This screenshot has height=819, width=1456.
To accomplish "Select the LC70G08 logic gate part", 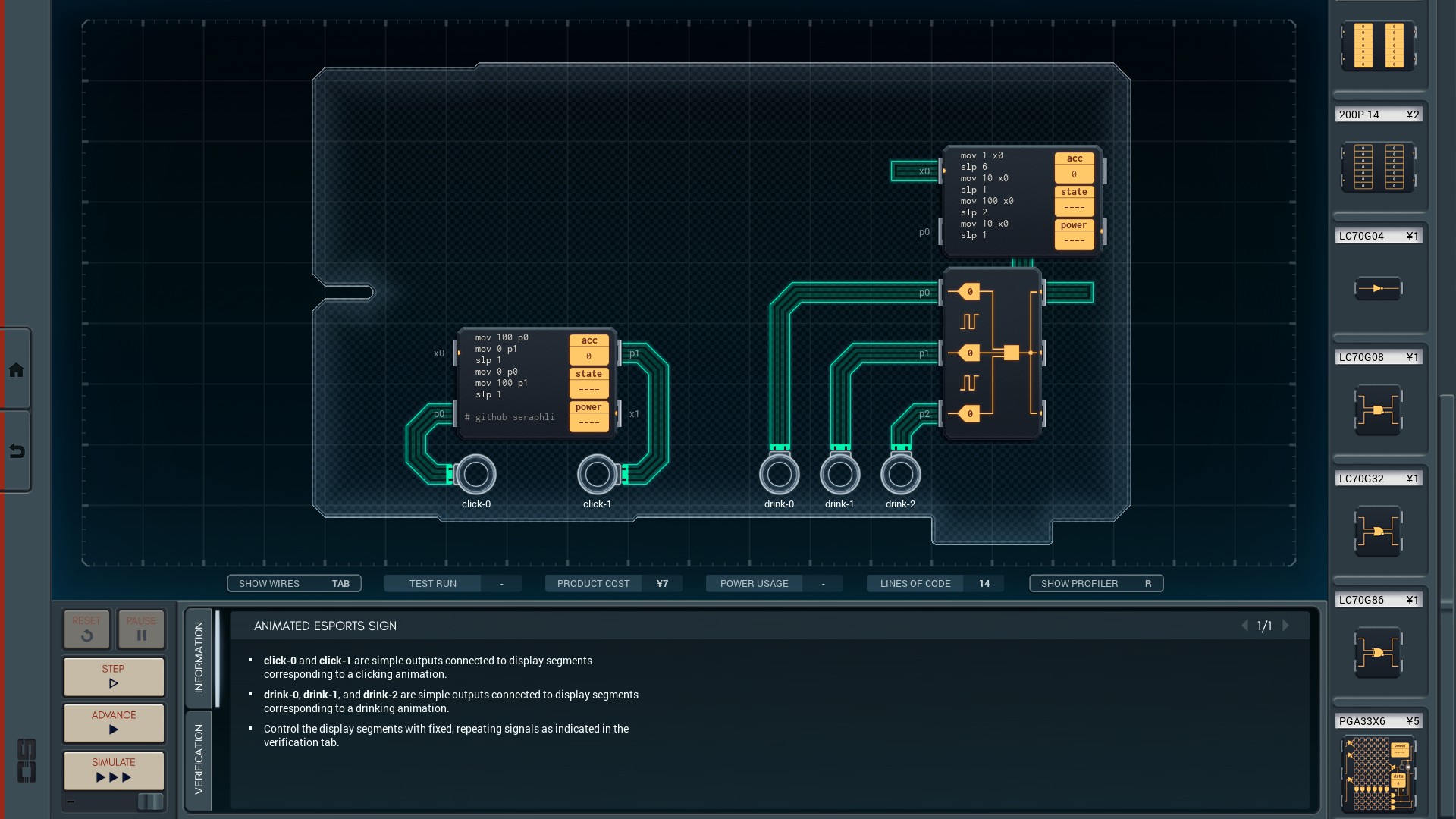I will (1378, 409).
